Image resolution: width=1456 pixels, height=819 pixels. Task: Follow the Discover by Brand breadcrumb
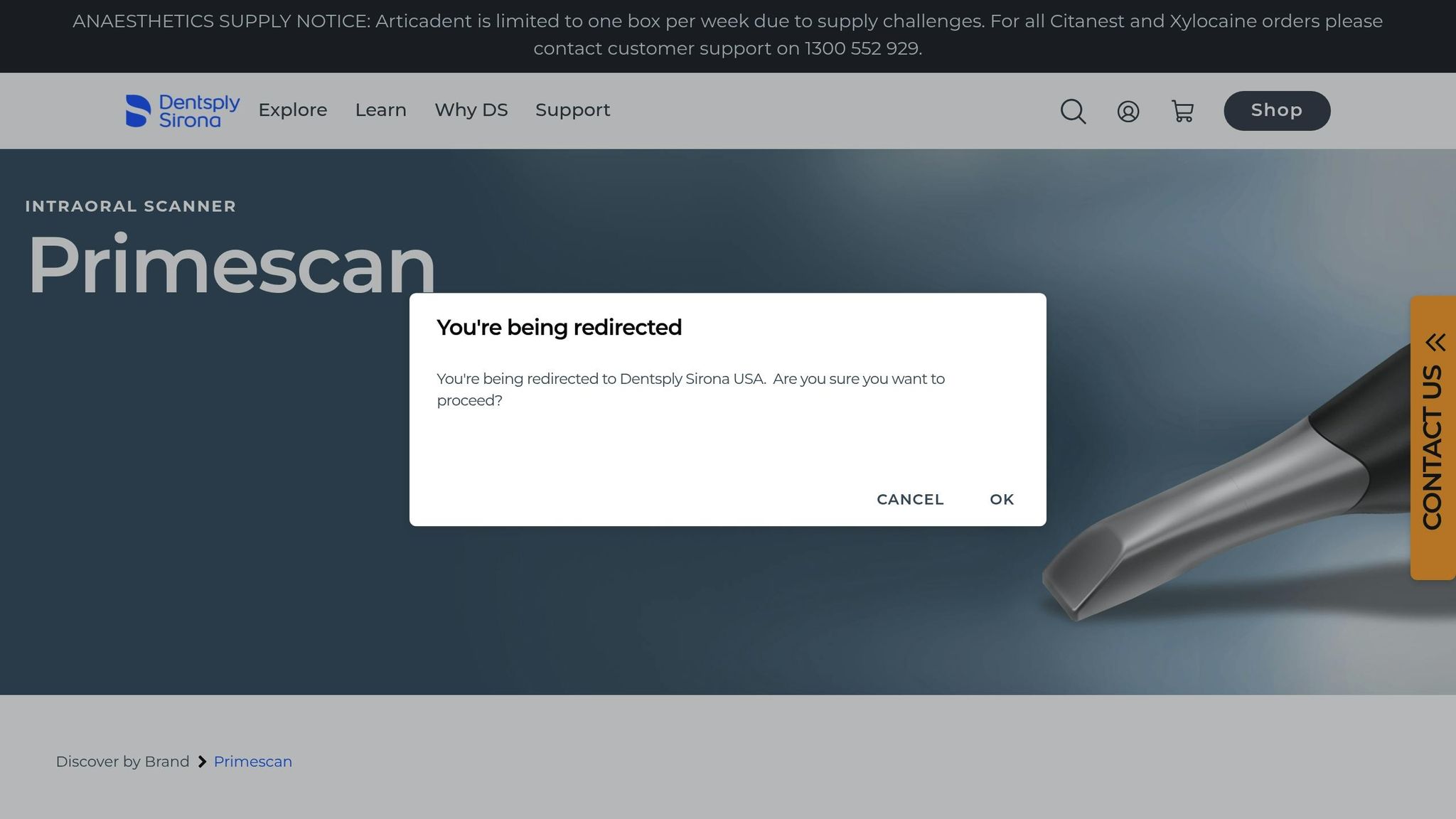point(122,761)
